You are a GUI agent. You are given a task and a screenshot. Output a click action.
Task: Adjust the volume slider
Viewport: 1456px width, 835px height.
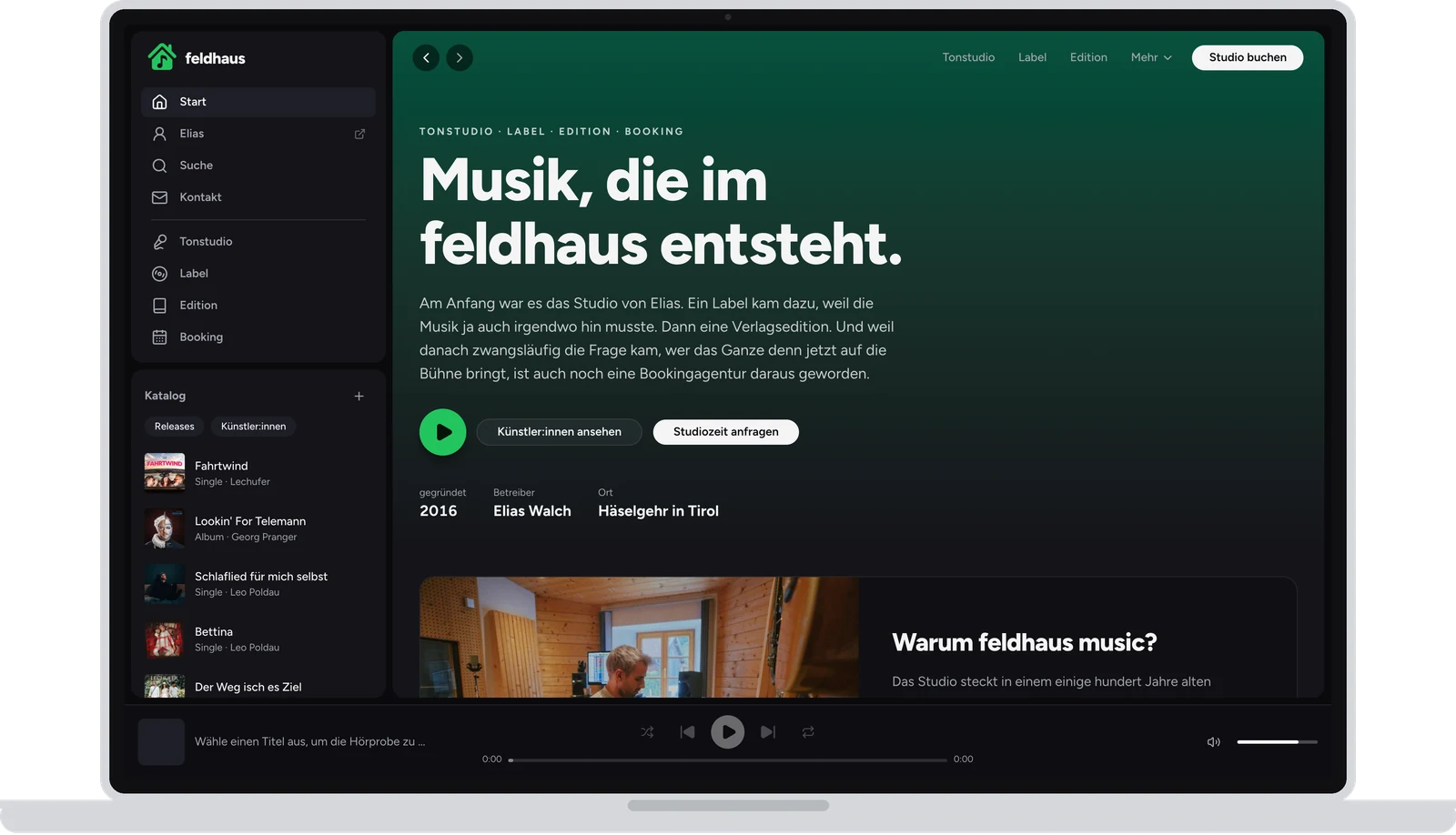pyautogui.click(x=1277, y=742)
